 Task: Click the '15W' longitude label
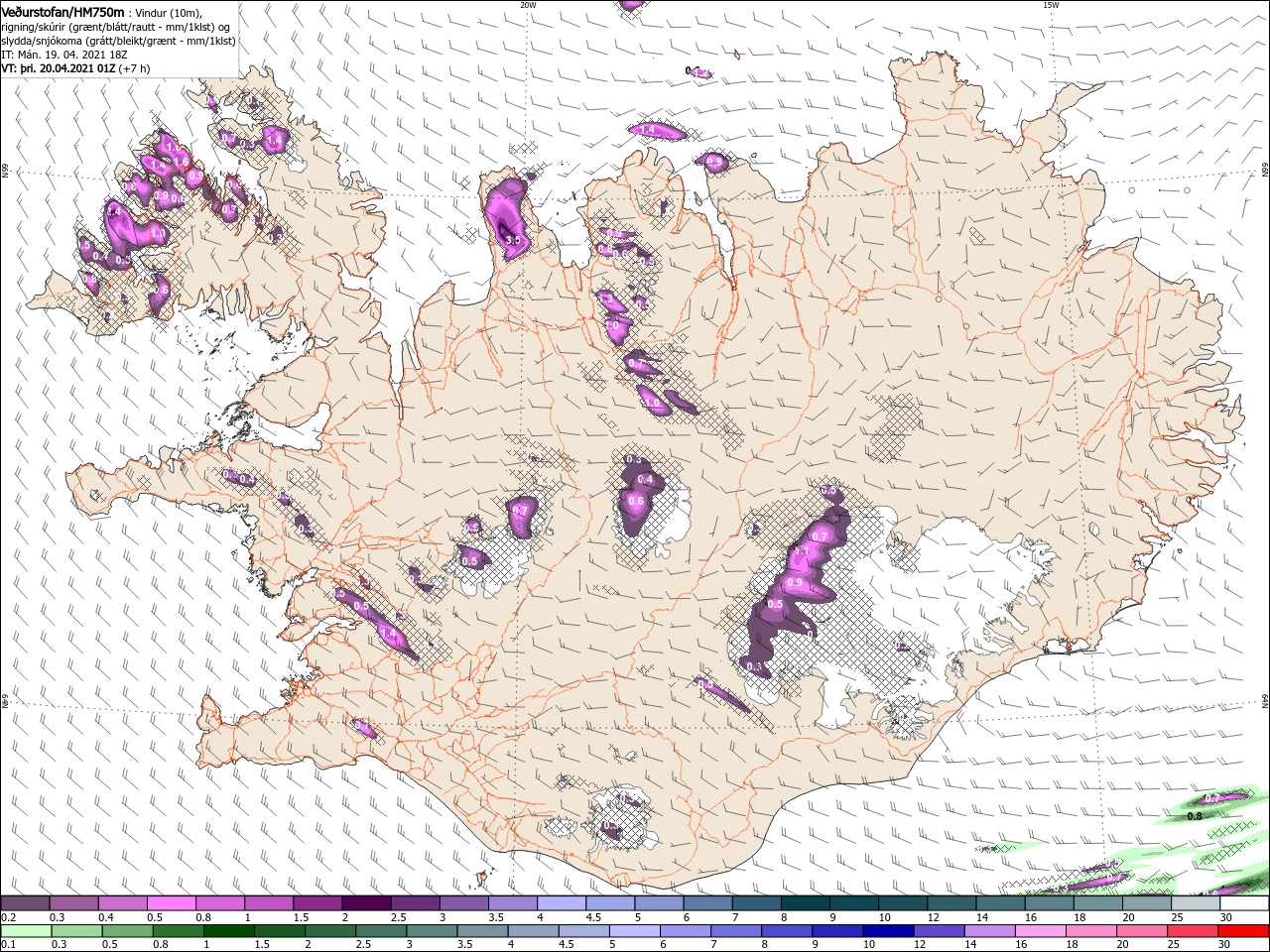pos(1051,5)
